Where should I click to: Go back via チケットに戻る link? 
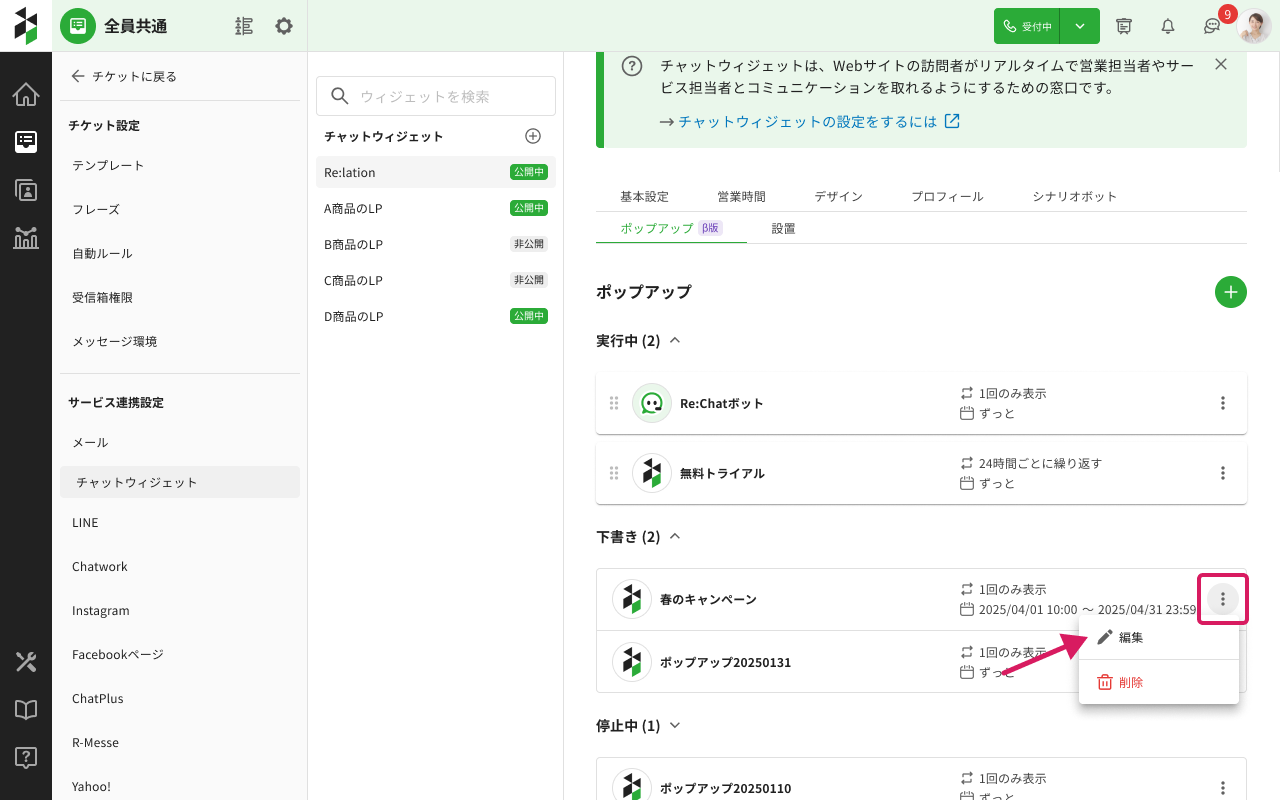click(124, 76)
